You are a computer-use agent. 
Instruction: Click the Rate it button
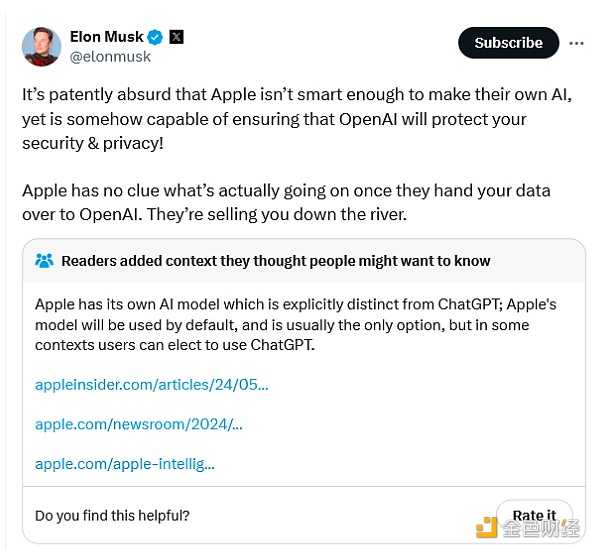[534, 515]
